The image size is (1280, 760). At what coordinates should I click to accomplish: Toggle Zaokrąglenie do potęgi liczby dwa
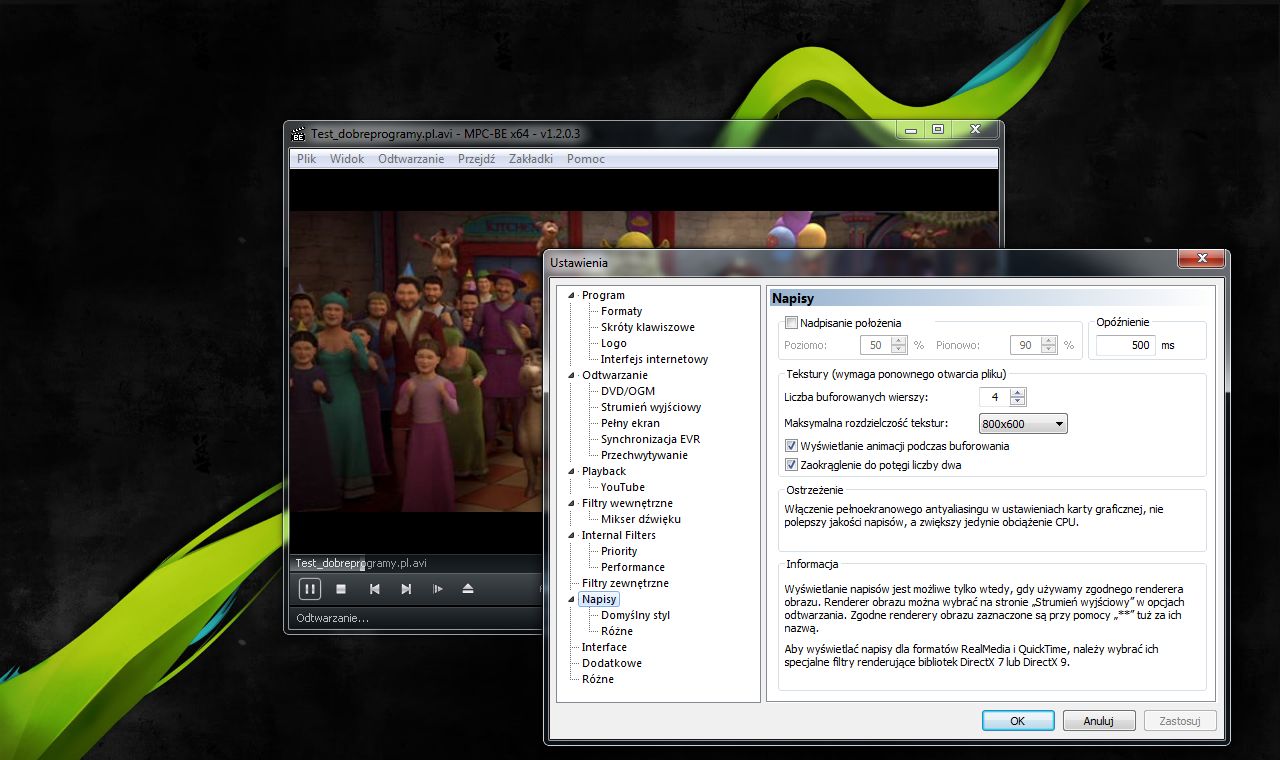click(792, 465)
